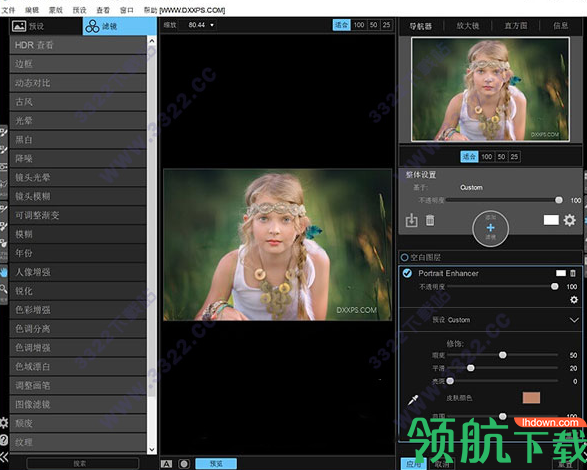
Task: Select the 色彩增强 filter
Action: [x=78, y=310]
